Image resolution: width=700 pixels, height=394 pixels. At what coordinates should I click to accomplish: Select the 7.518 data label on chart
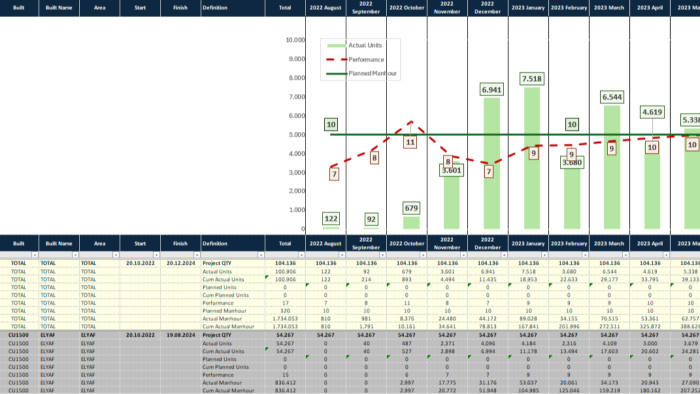(532, 79)
